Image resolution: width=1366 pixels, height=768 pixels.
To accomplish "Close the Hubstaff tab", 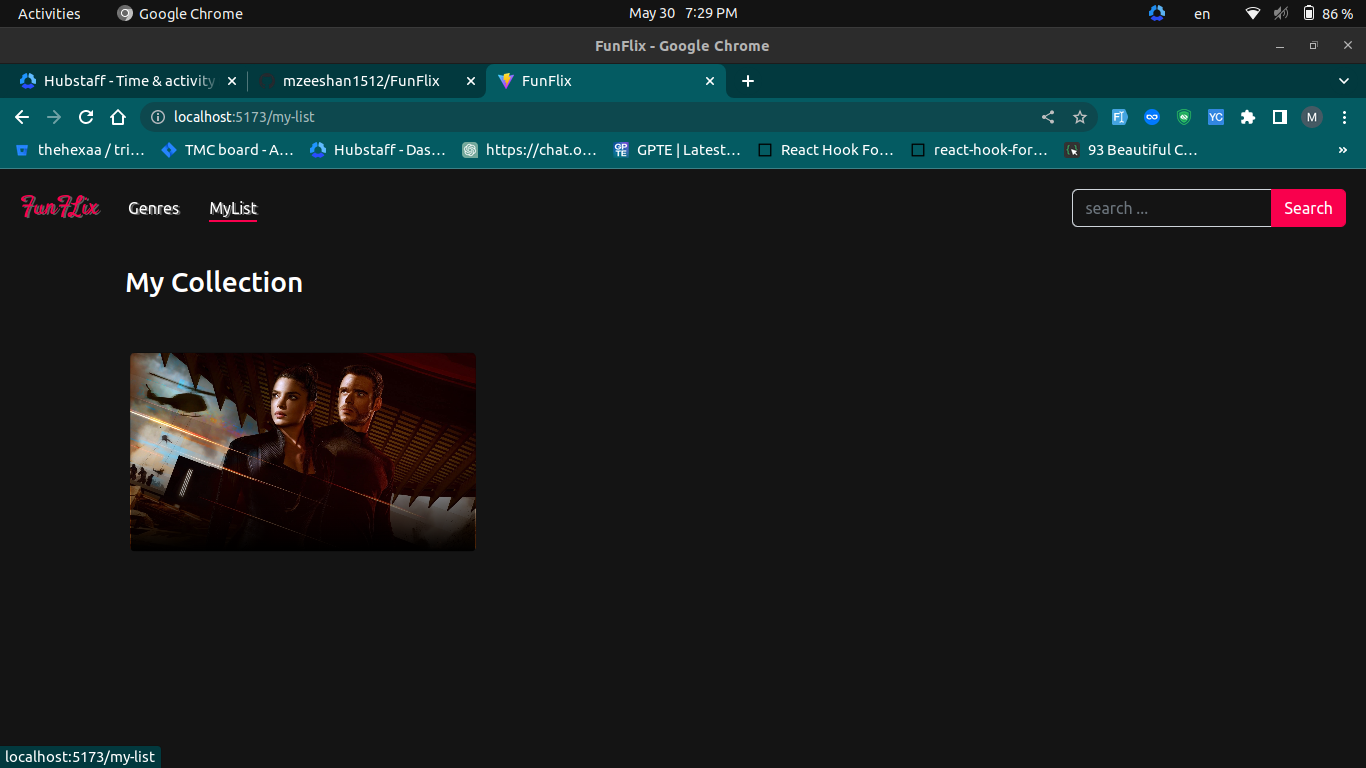I will pos(232,81).
